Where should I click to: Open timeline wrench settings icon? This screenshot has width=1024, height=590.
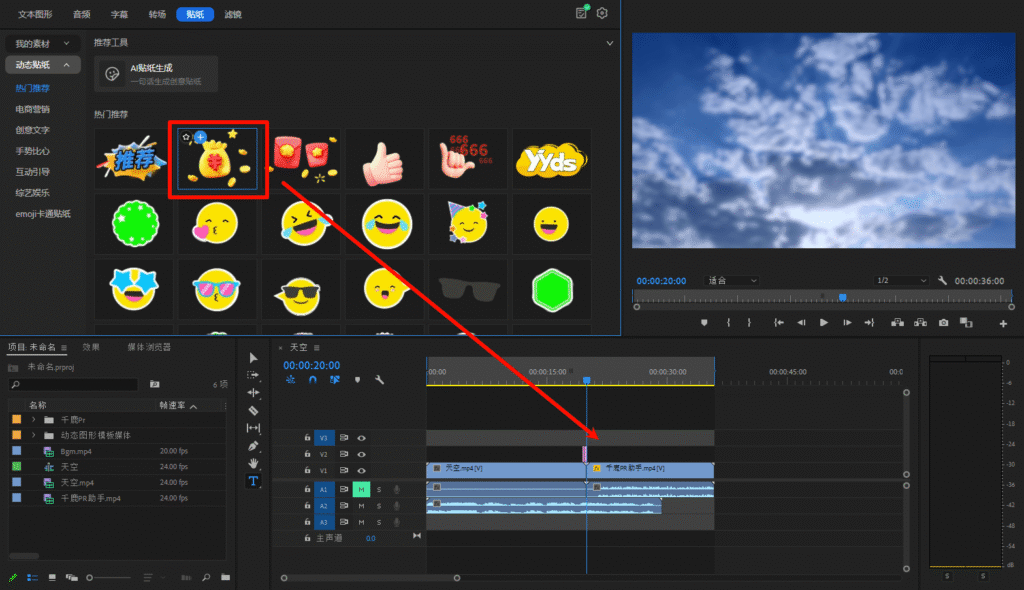379,380
